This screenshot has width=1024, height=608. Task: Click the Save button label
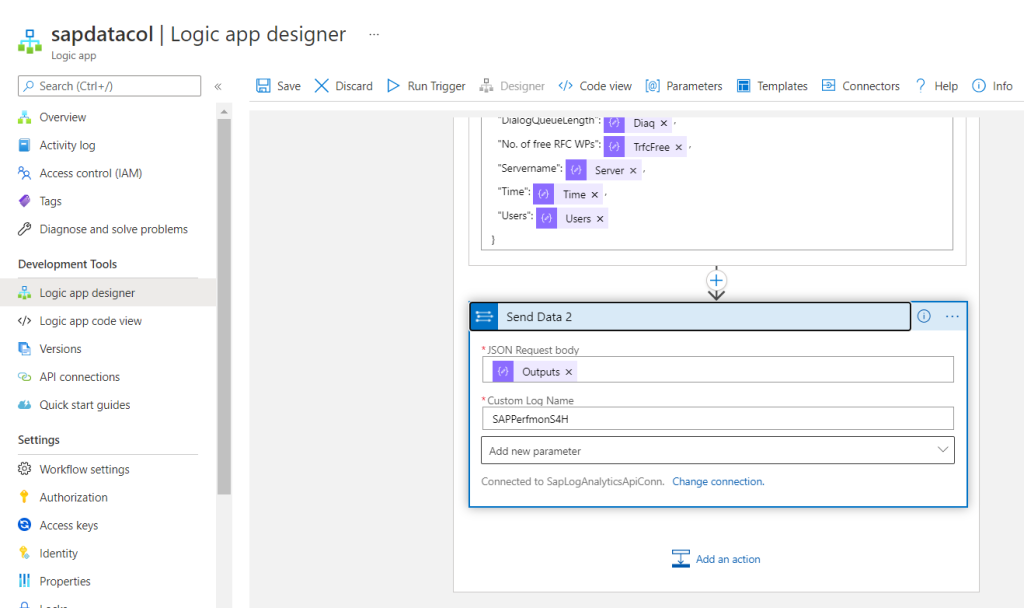289,86
